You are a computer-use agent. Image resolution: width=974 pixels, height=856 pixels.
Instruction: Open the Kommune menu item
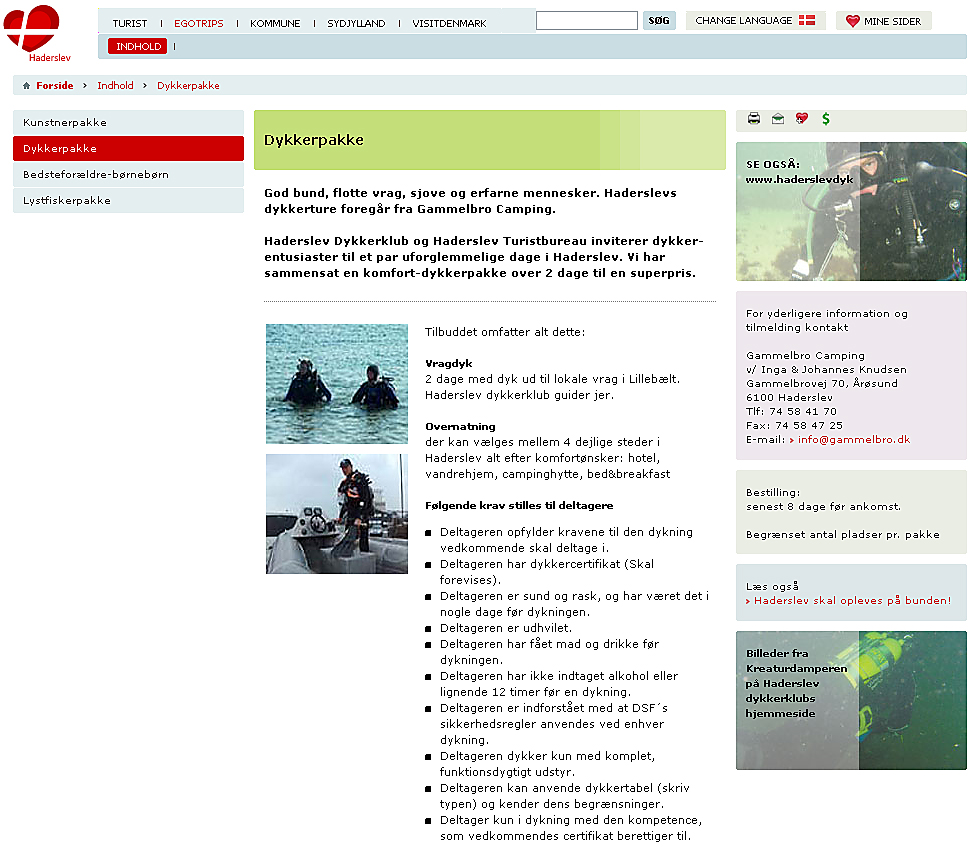tap(275, 24)
